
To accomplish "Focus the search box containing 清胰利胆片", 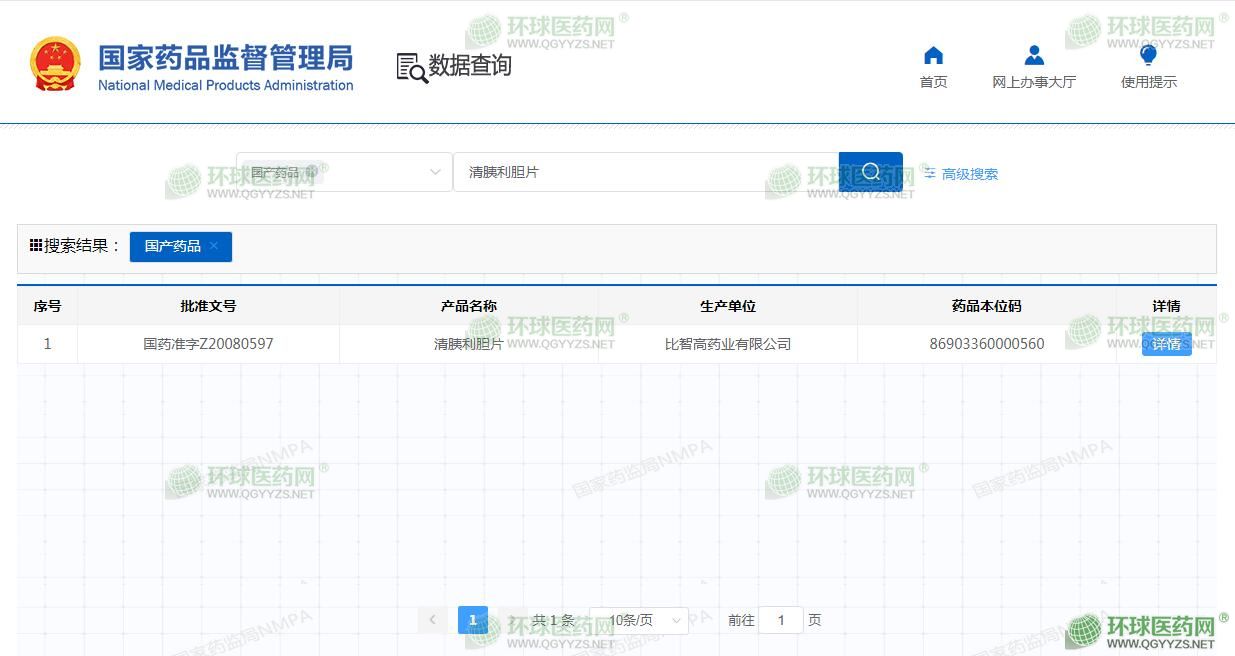I will pos(645,172).
